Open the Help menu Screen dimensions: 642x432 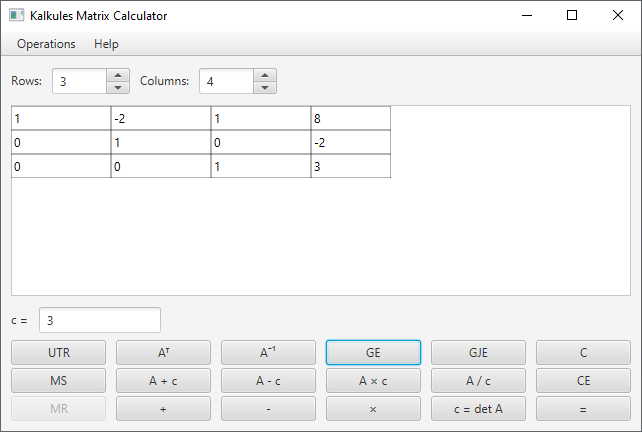(x=106, y=44)
